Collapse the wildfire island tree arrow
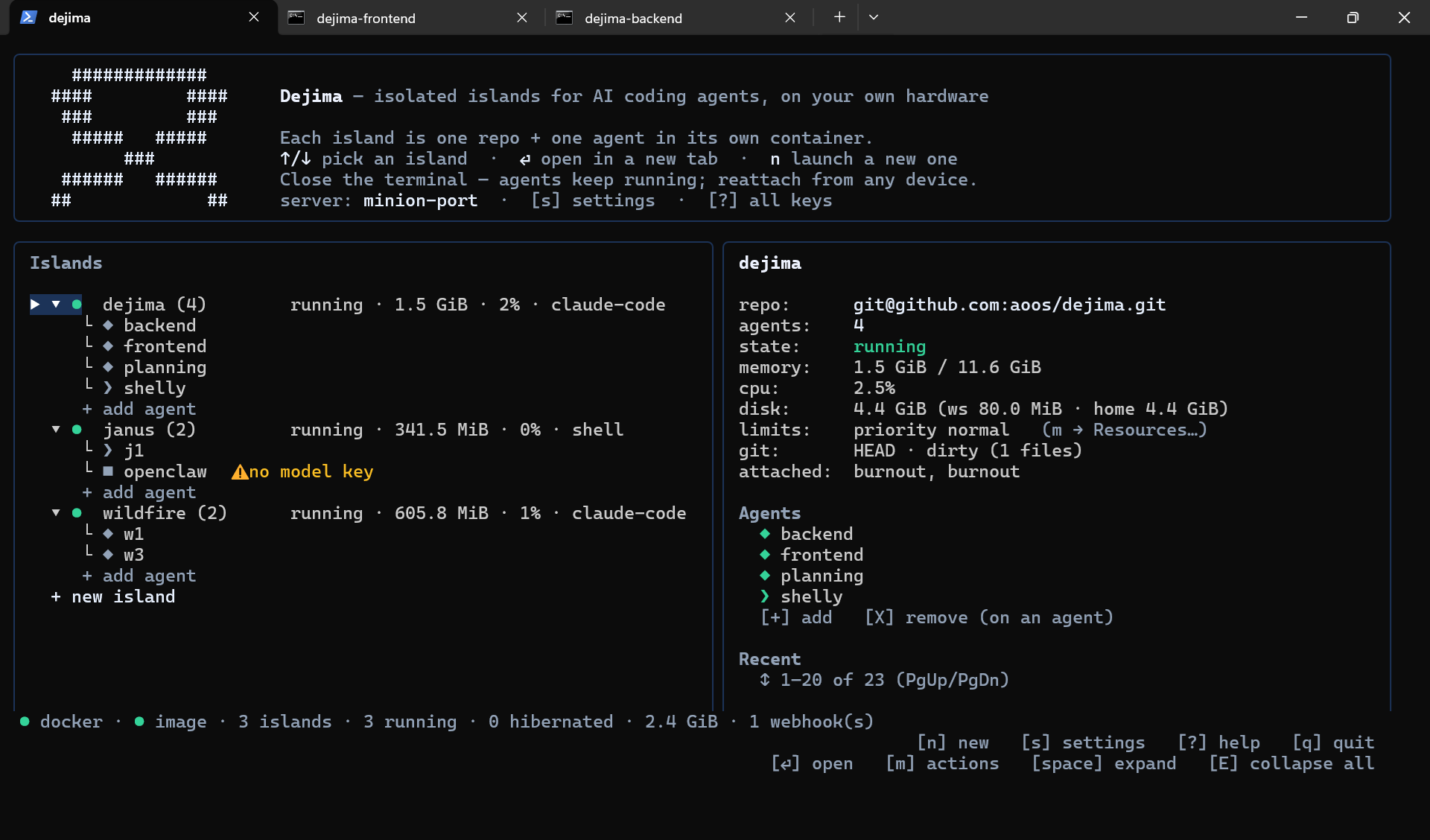 (x=56, y=513)
